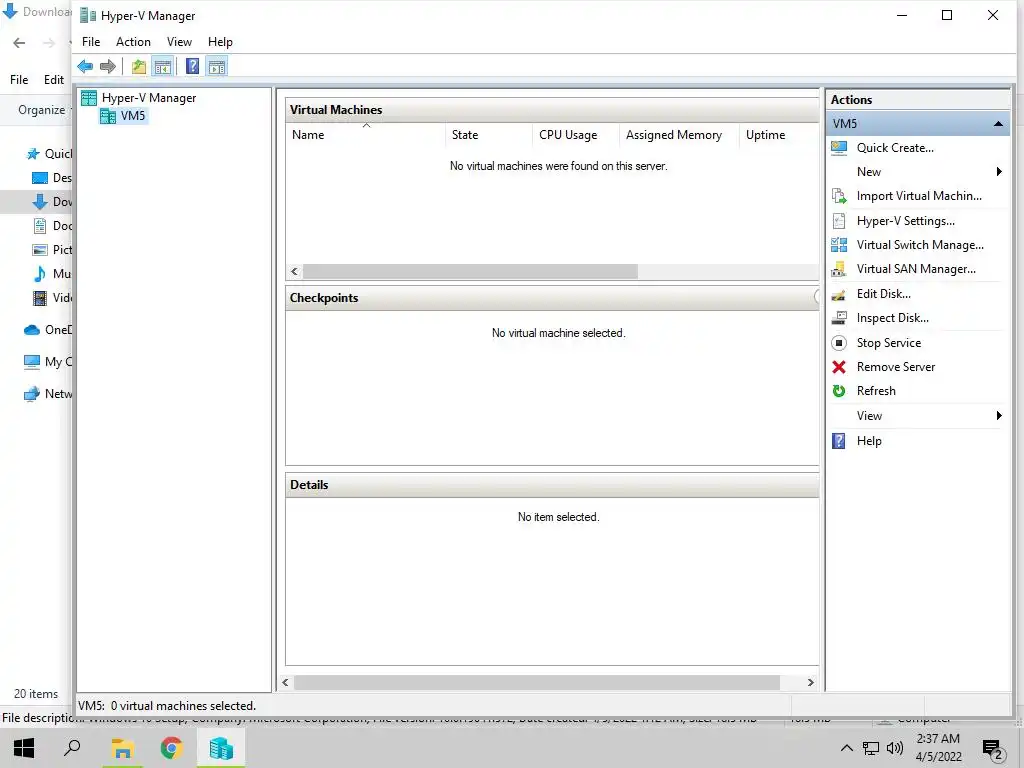Click Quick Create... action link
This screenshot has width=1024, height=768.
pos(895,148)
